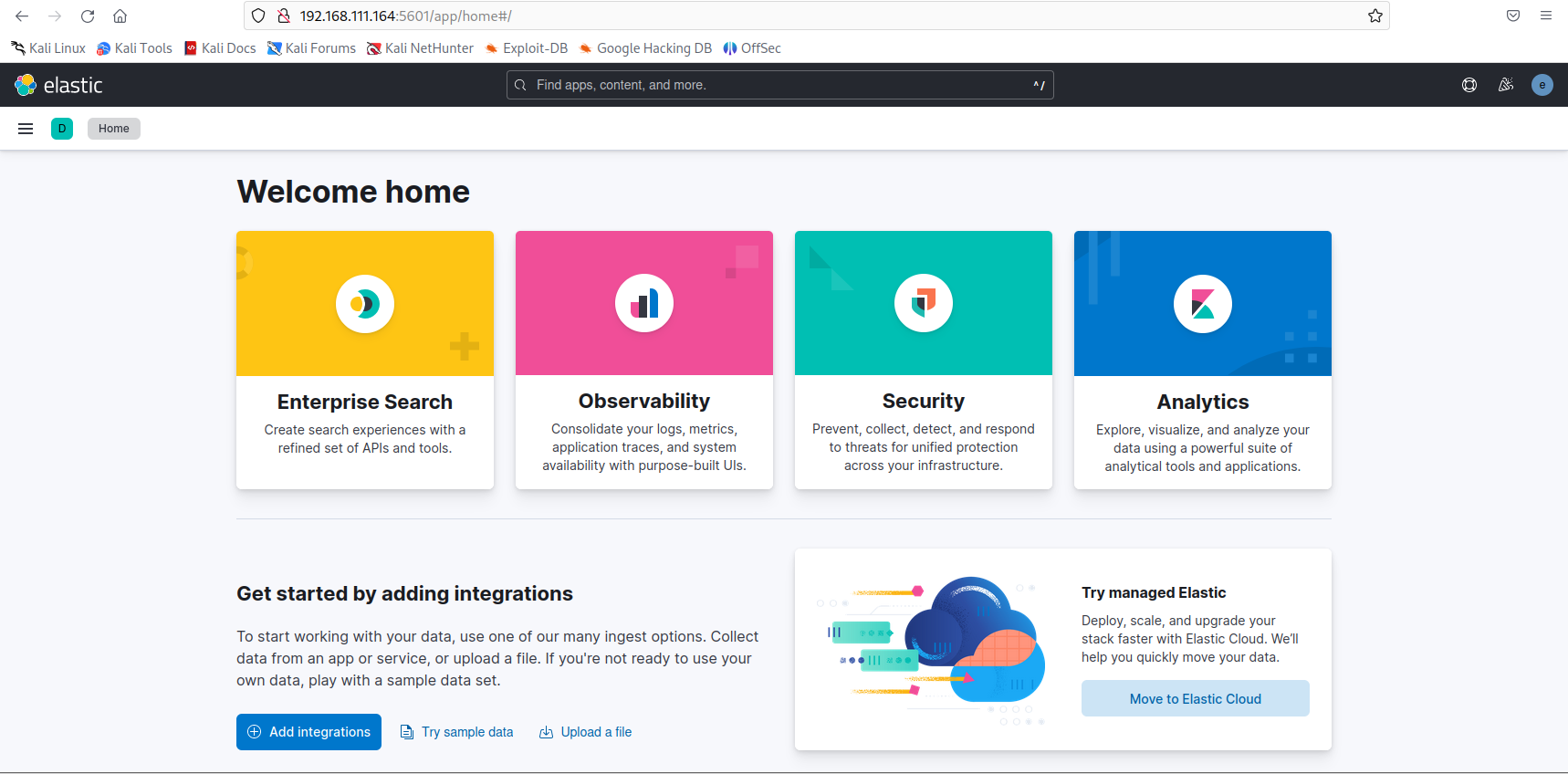The image size is (1568, 774).
Task: Click the Observability card icon
Action: pyautogui.click(x=644, y=303)
